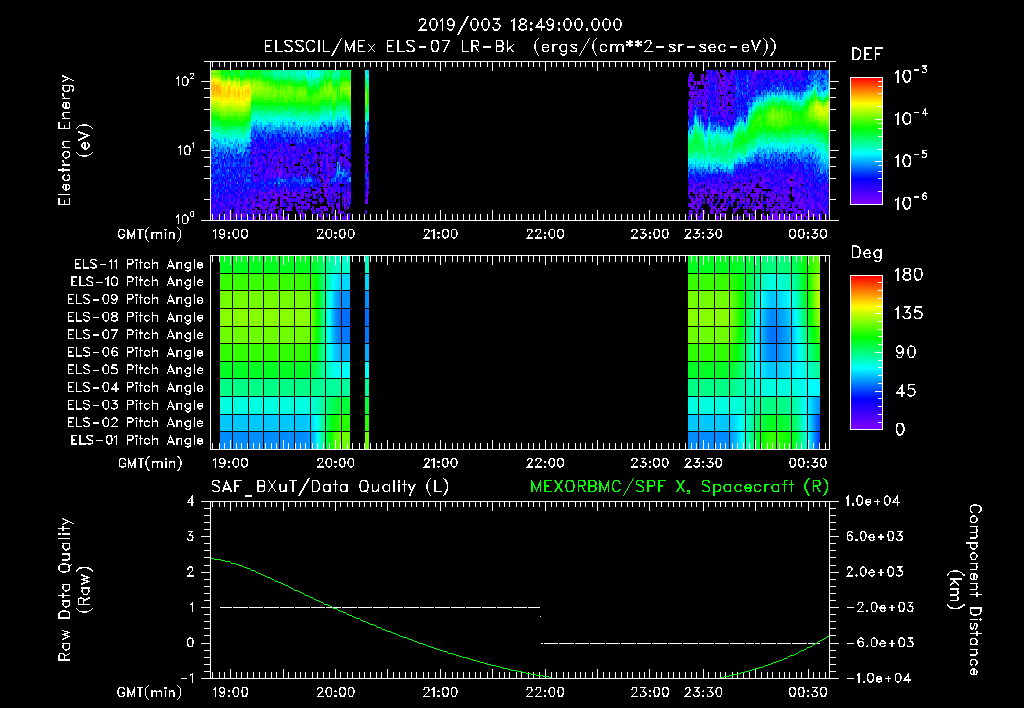
Task: Click the ELS-09 Pitch Angle row label
Action: pos(135,300)
